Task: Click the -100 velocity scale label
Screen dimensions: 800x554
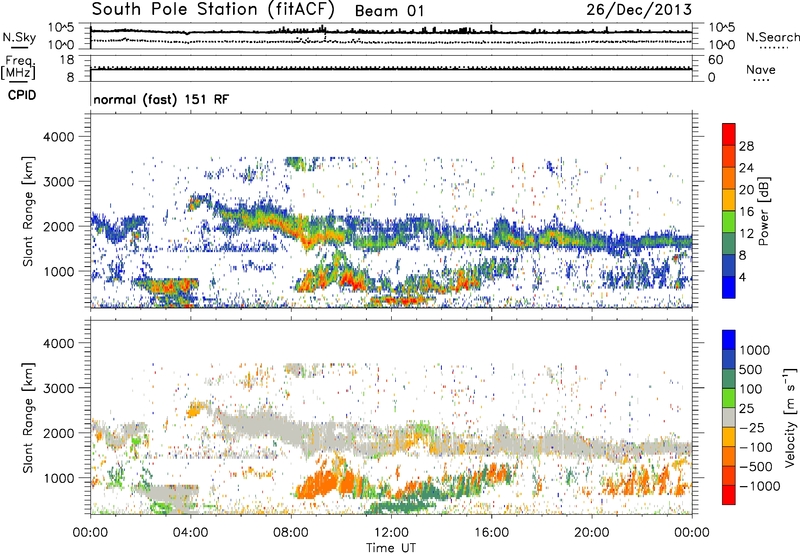Action: [x=755, y=447]
